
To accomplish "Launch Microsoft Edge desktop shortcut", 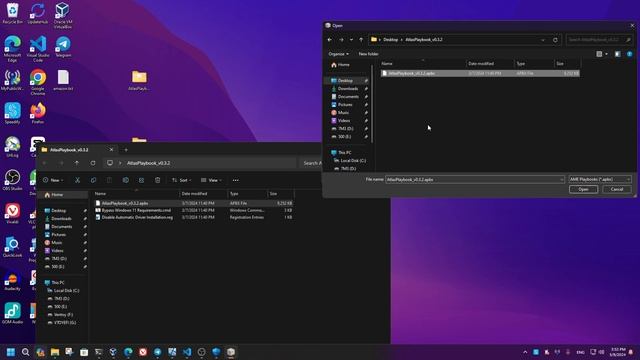I will [x=12, y=49].
